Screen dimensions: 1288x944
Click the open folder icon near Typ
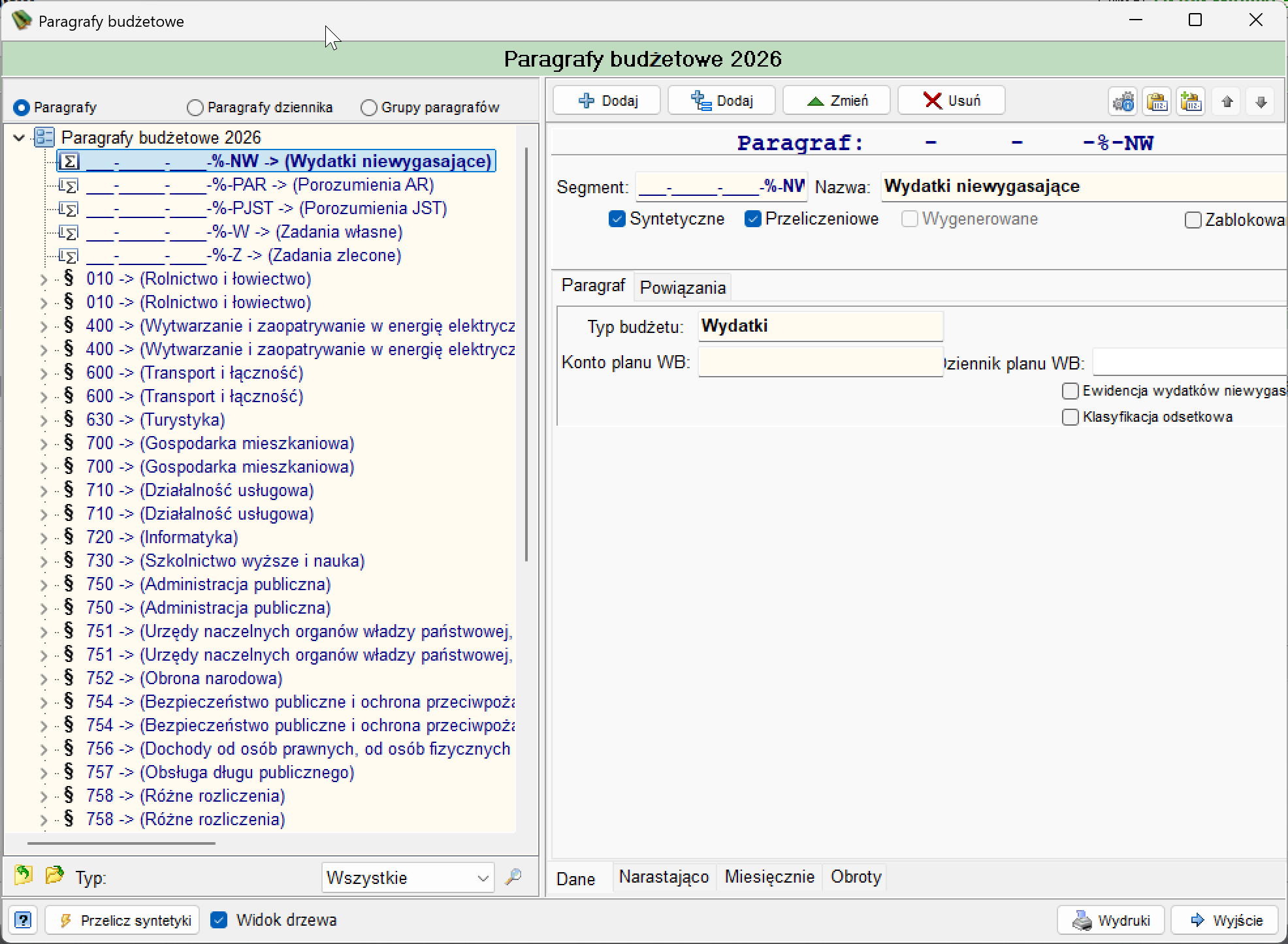[x=55, y=875]
